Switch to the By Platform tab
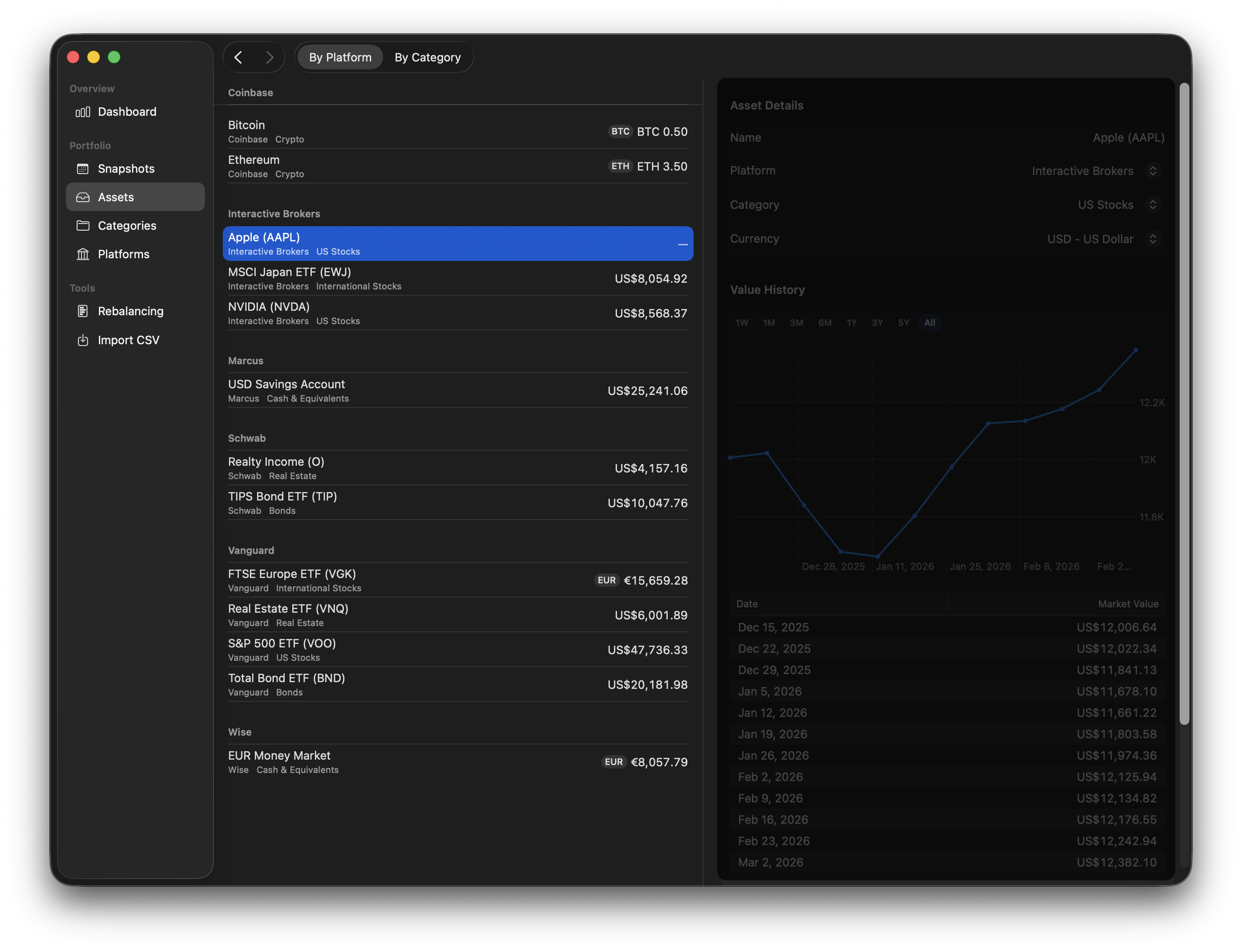Image resolution: width=1242 pixels, height=952 pixels. 340,57
